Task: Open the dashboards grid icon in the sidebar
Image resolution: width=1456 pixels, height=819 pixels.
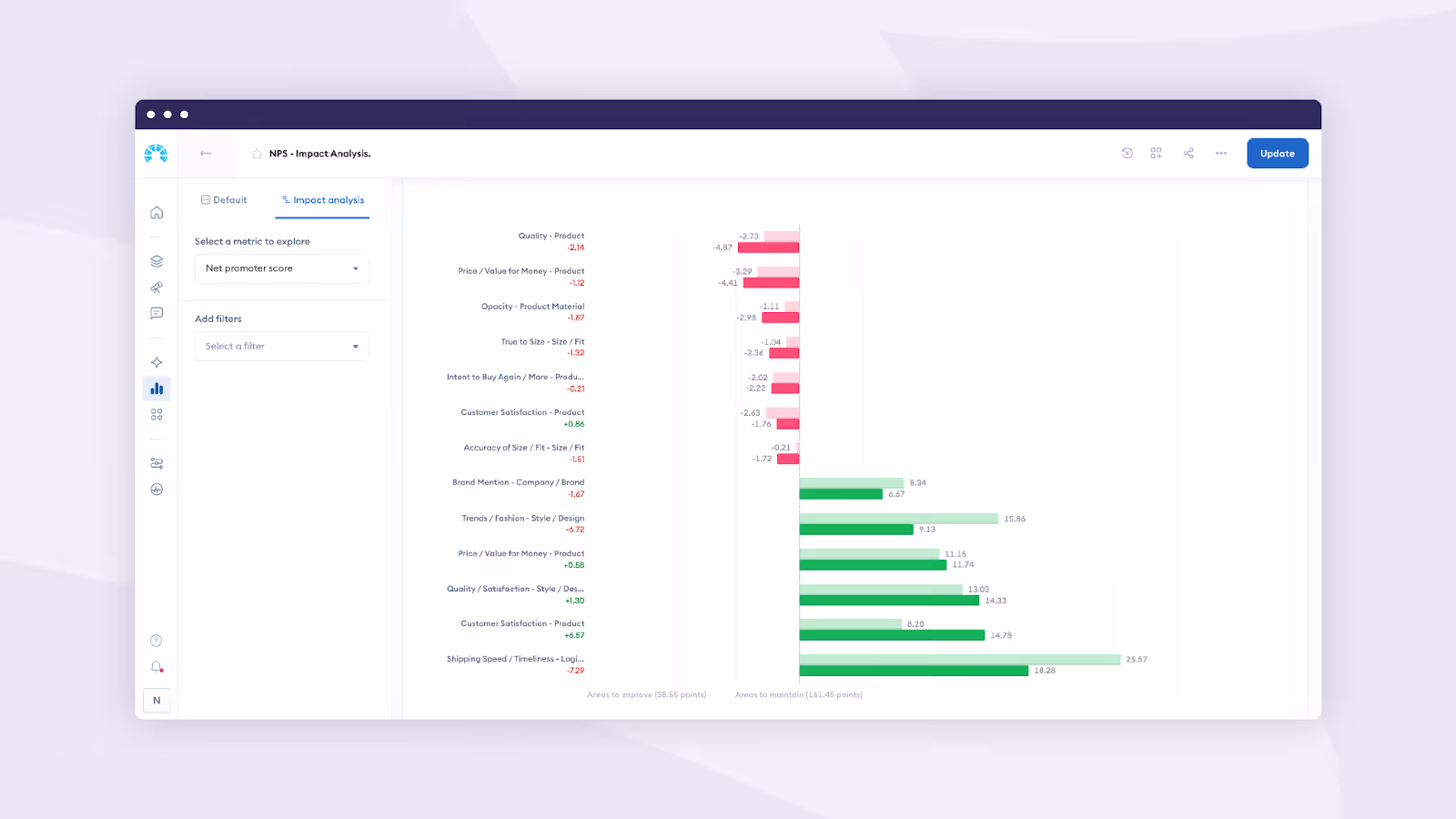Action: (157, 414)
